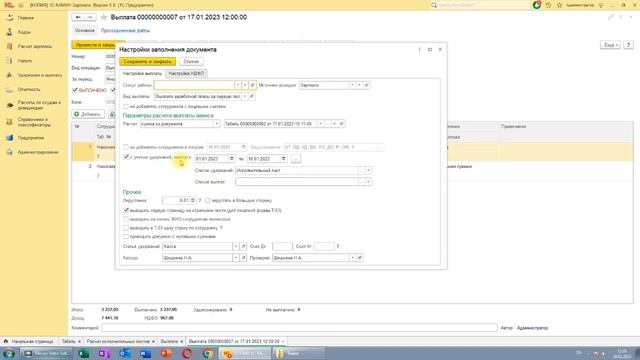Open "Удержания и выплаты" section in the sidebar
Screen dimensions: 640x360
tap(40, 76)
